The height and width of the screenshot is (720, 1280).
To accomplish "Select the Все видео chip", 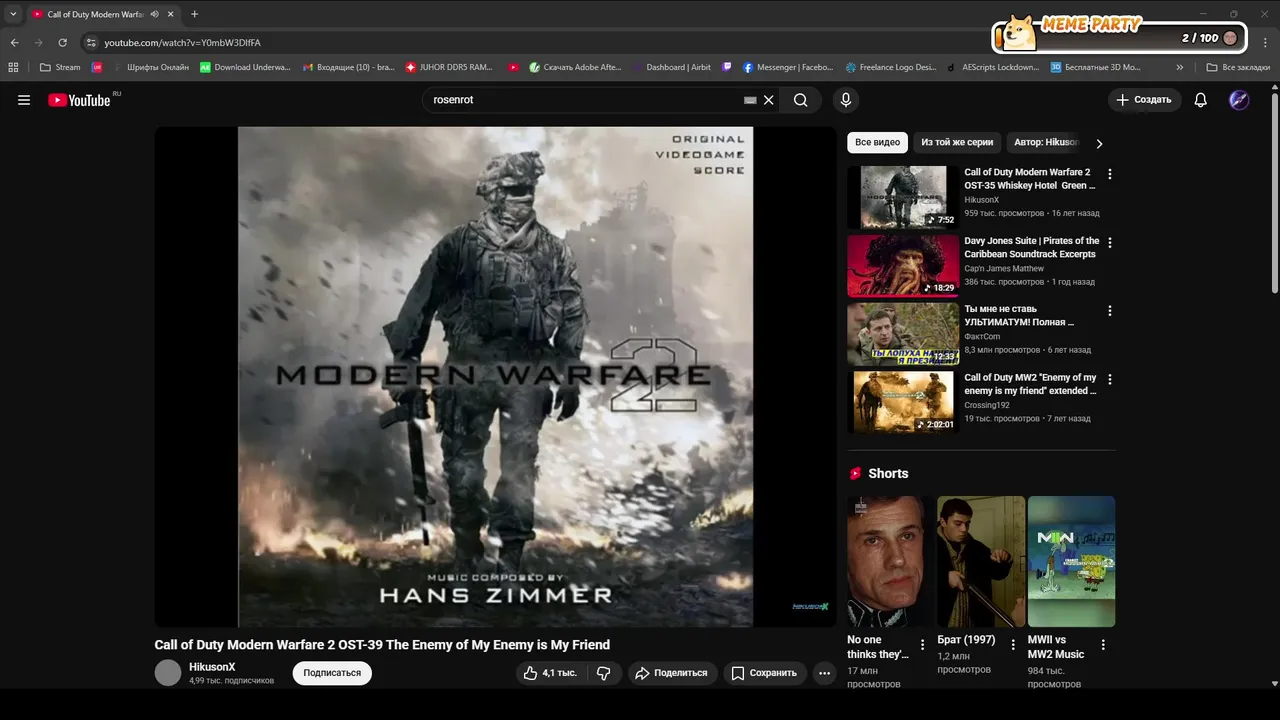I will click(x=878, y=142).
